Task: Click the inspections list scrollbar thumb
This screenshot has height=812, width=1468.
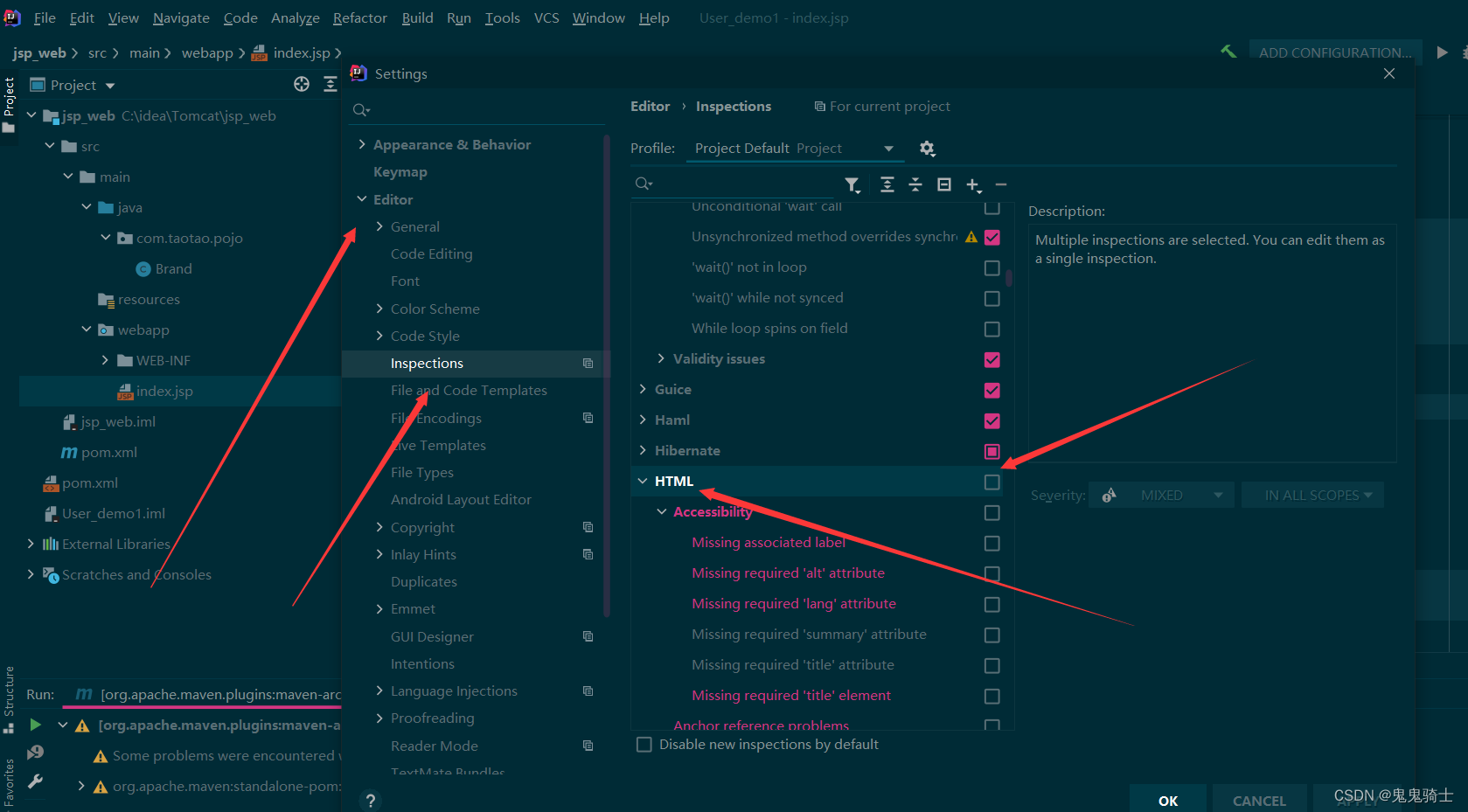Action: (1009, 278)
